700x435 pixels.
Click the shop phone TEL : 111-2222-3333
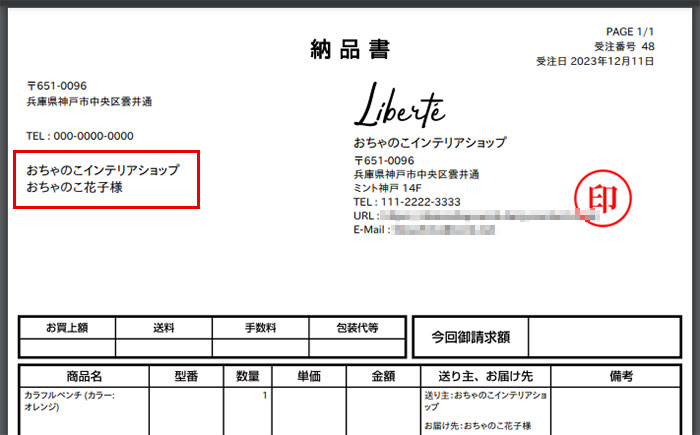(x=407, y=202)
